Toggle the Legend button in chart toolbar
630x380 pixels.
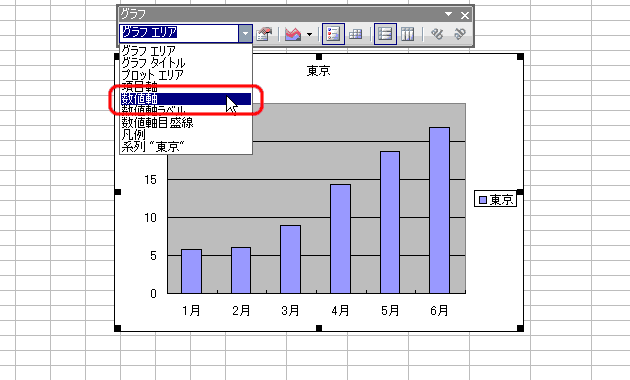click(x=333, y=34)
